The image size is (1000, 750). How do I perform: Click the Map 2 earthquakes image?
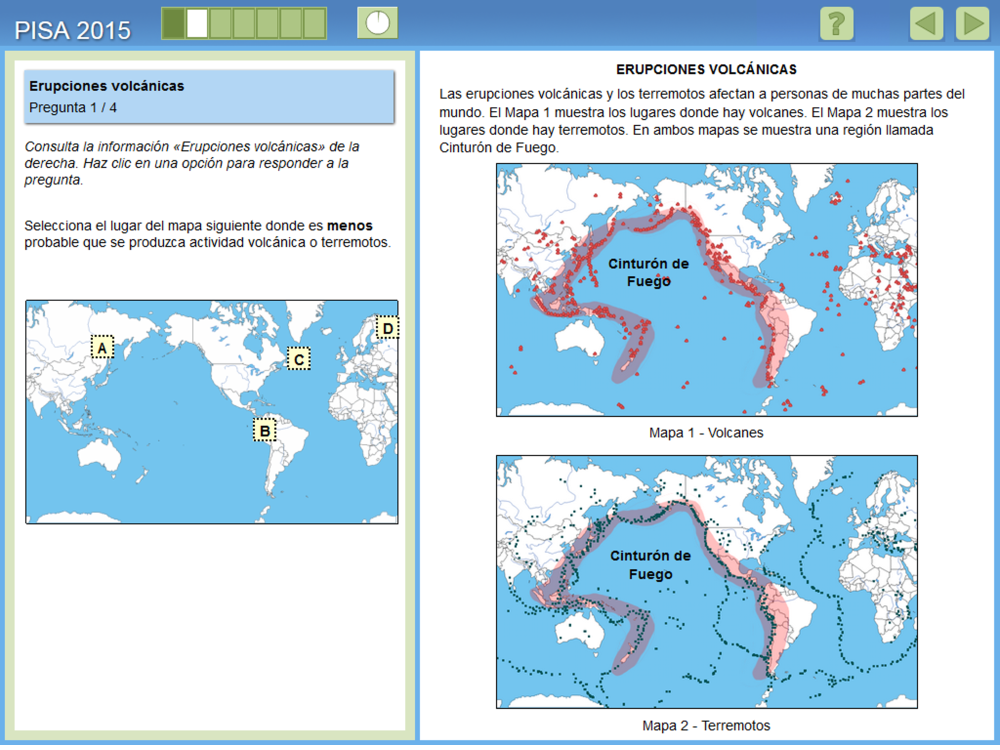tap(706, 582)
